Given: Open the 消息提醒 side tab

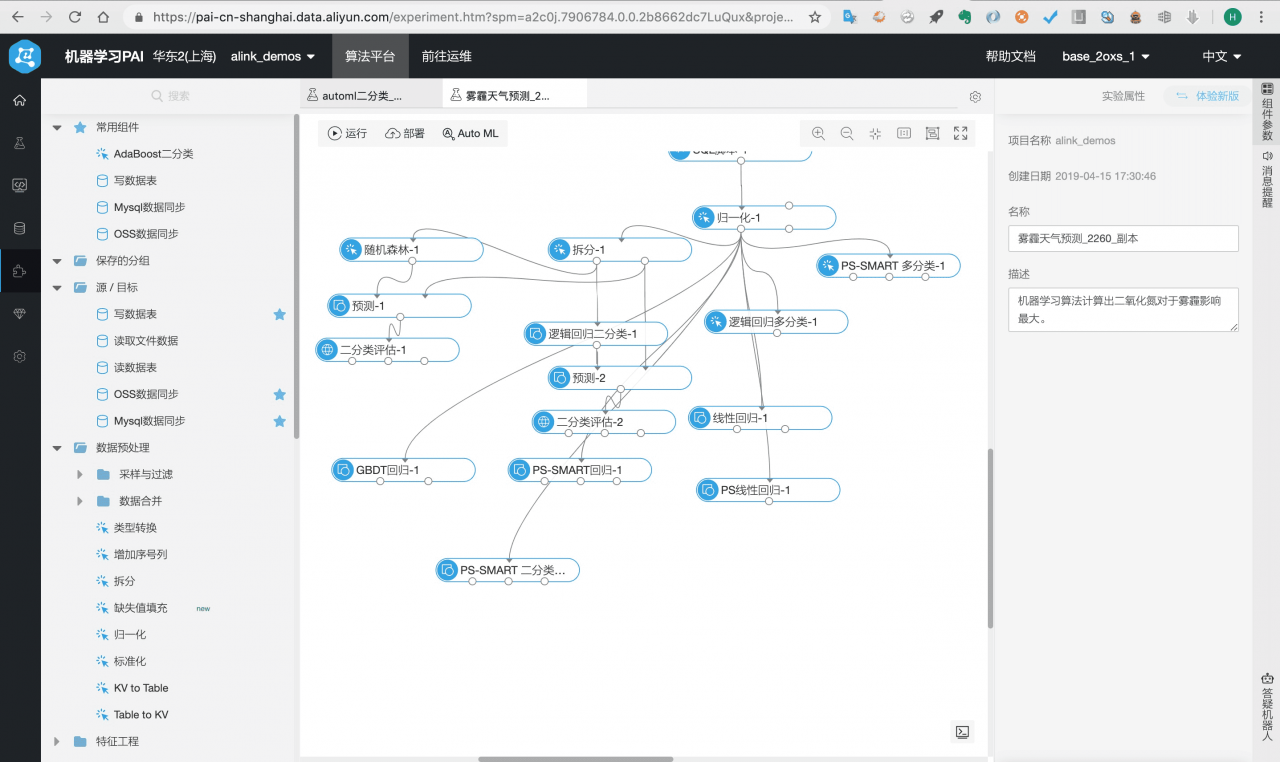Looking at the screenshot, I should (1267, 179).
